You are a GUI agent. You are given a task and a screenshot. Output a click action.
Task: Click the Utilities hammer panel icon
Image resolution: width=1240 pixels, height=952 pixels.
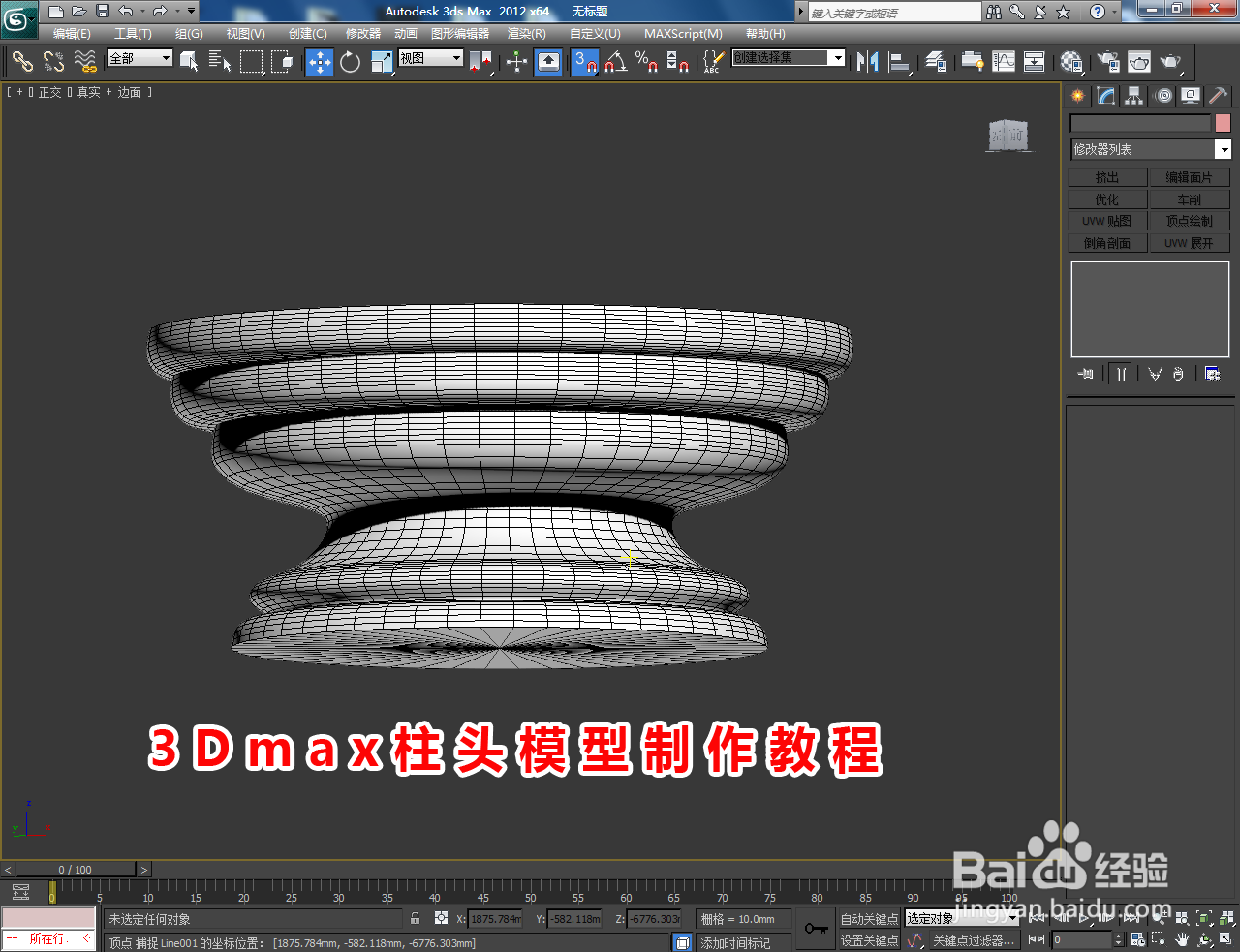pos(1217,96)
